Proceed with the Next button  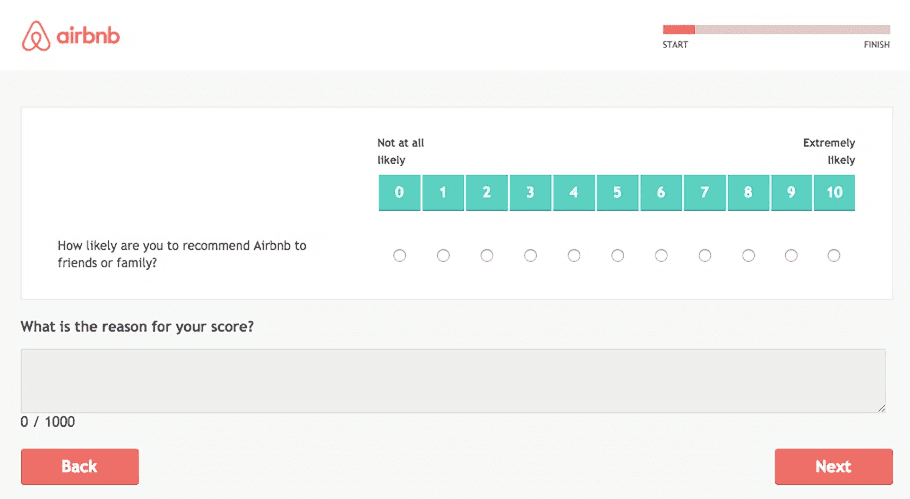833,467
